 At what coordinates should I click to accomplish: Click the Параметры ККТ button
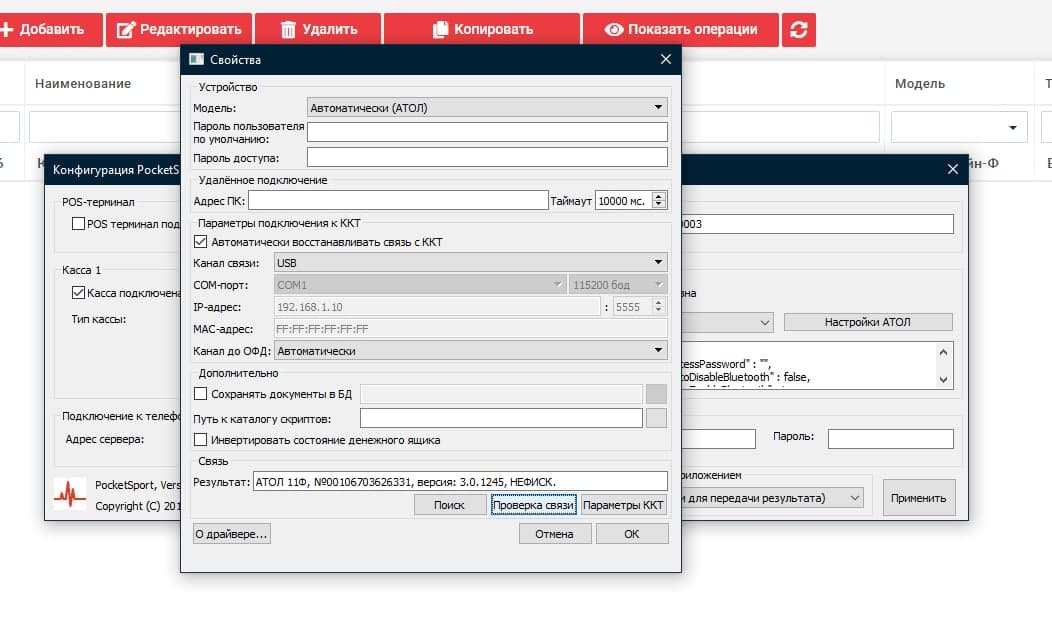(x=624, y=505)
